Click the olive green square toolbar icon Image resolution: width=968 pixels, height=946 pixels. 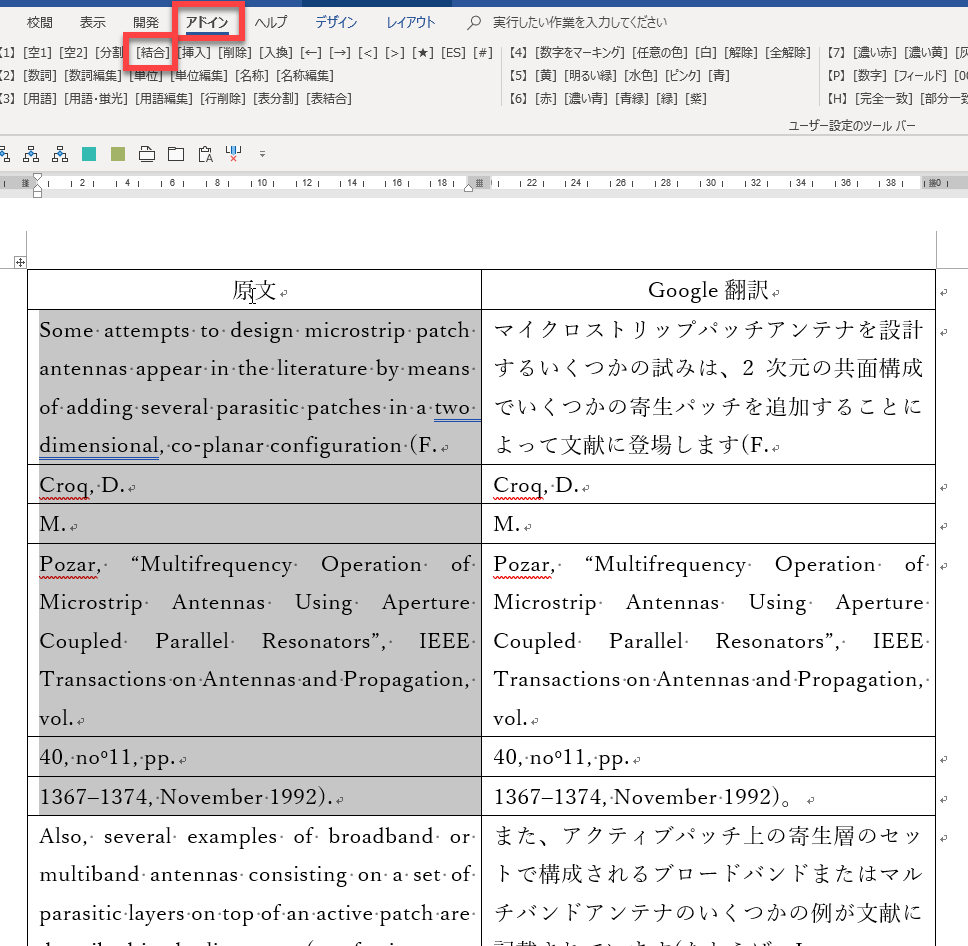point(118,154)
